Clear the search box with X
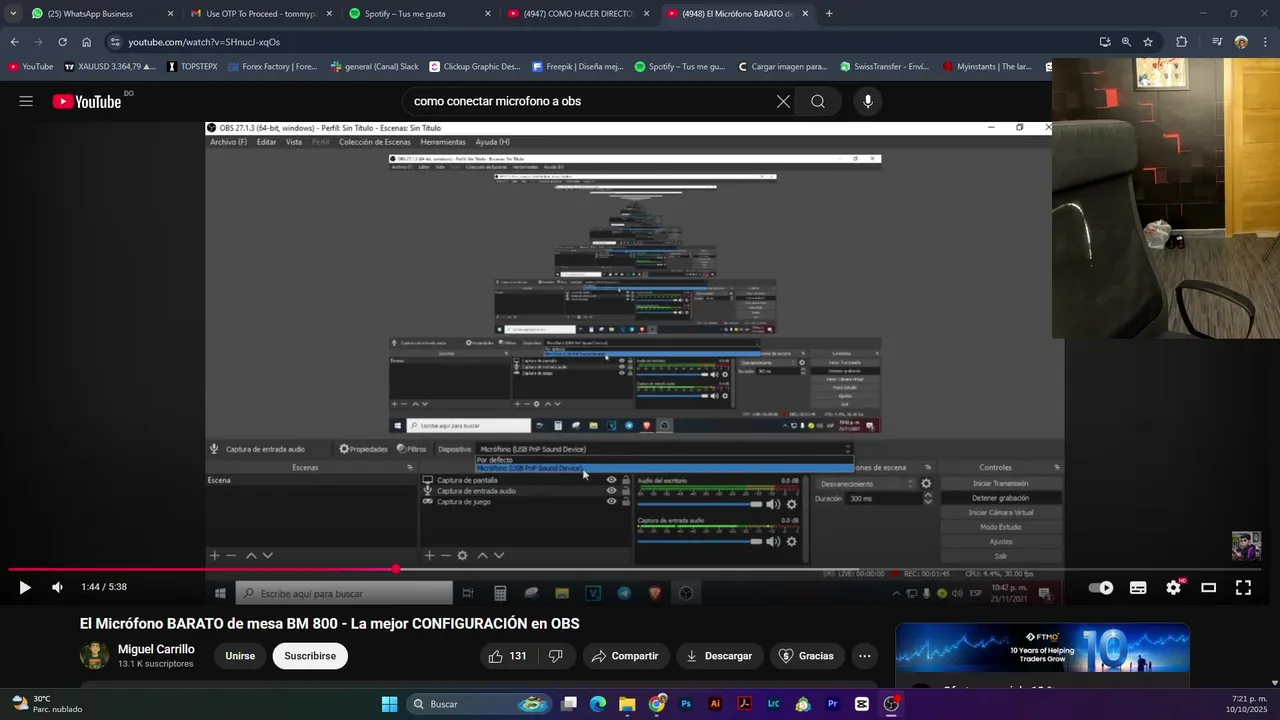The height and width of the screenshot is (720, 1280). pos(783,101)
